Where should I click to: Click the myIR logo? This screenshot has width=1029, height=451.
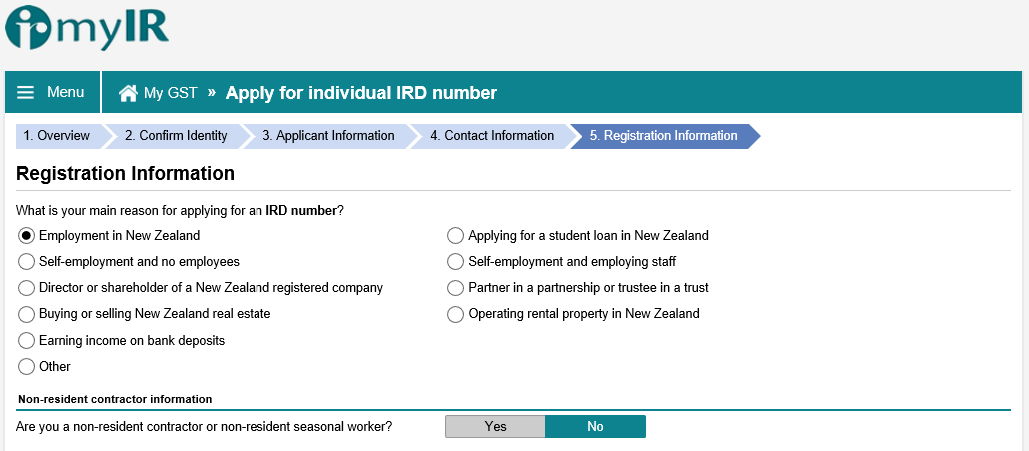(x=88, y=30)
